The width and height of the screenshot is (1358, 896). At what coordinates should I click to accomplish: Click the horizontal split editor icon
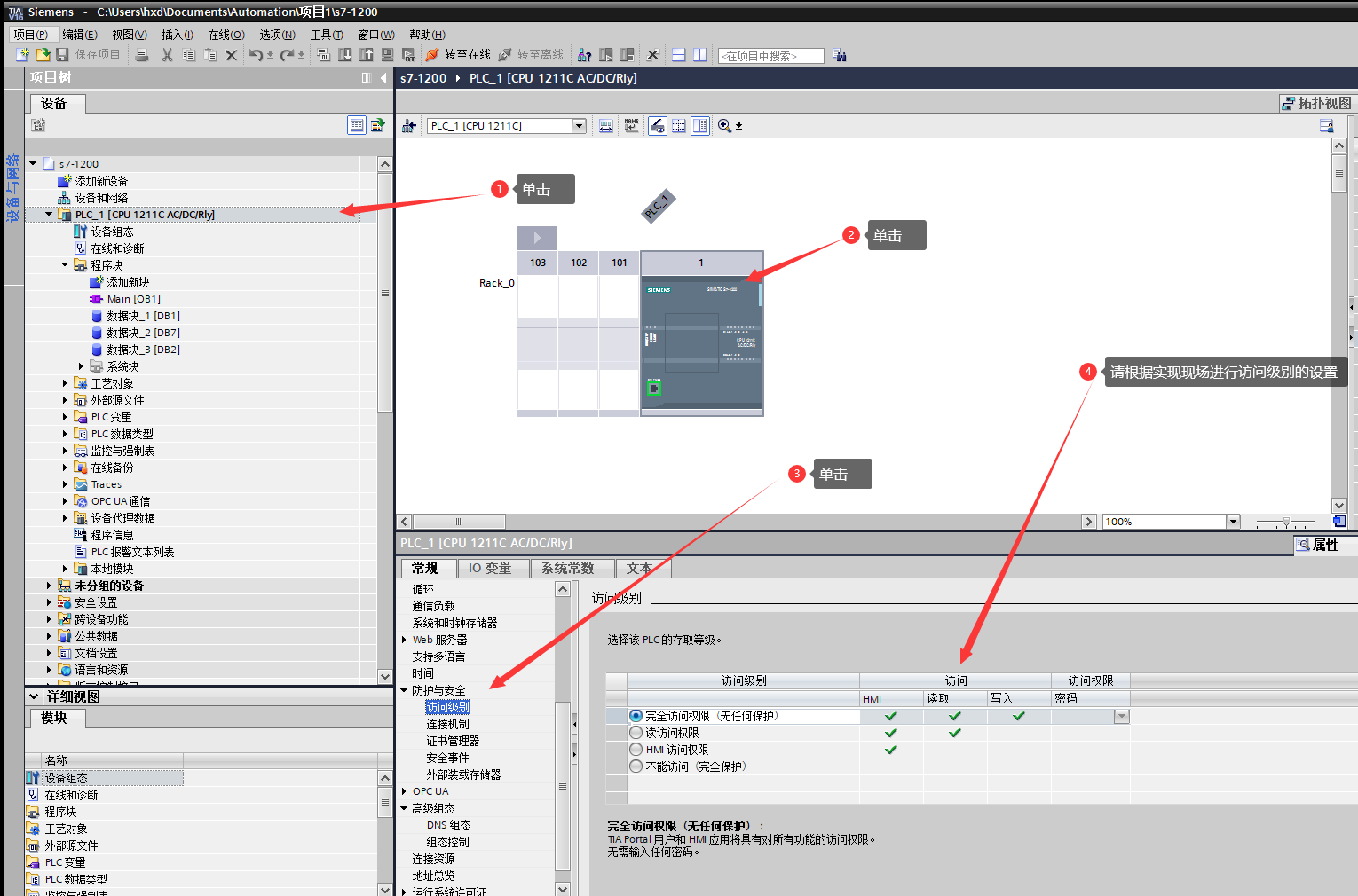[x=679, y=55]
